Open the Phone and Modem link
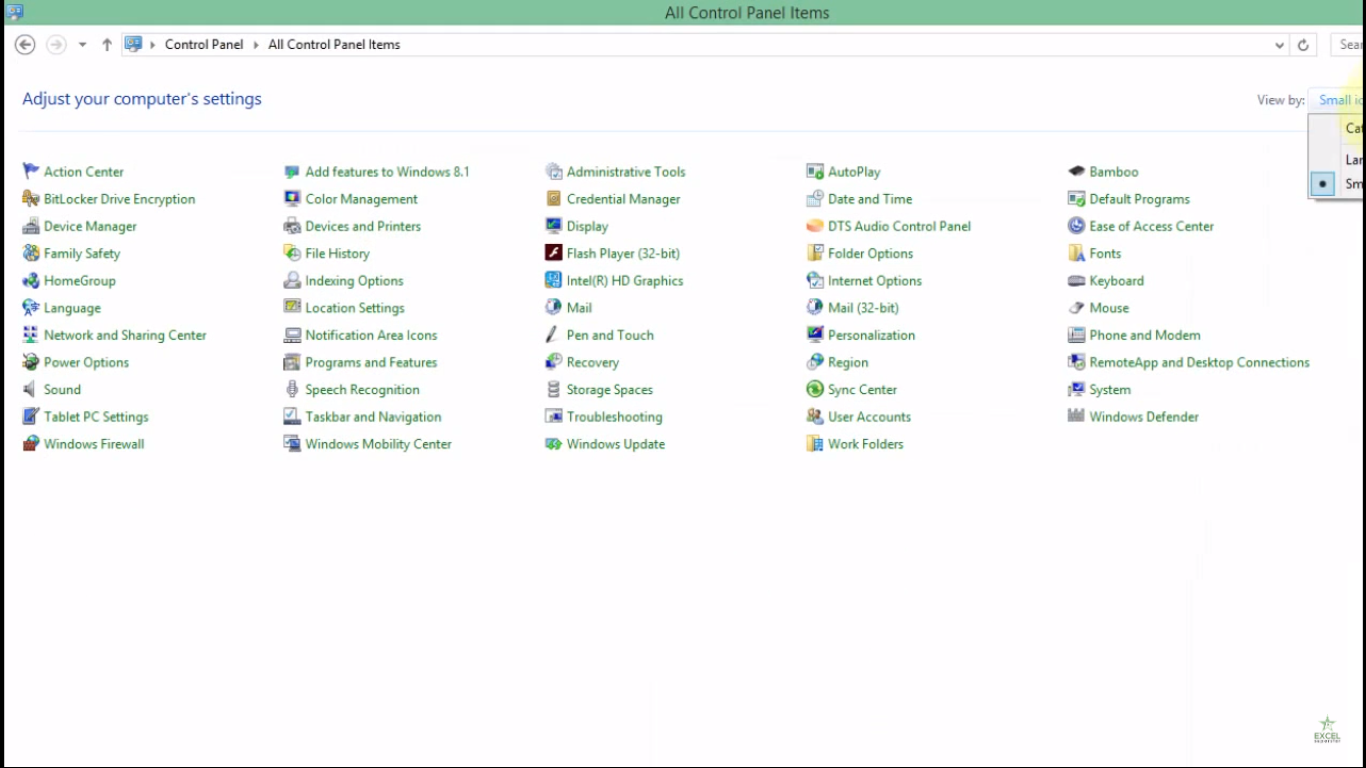The width and height of the screenshot is (1366, 768). click(1145, 335)
